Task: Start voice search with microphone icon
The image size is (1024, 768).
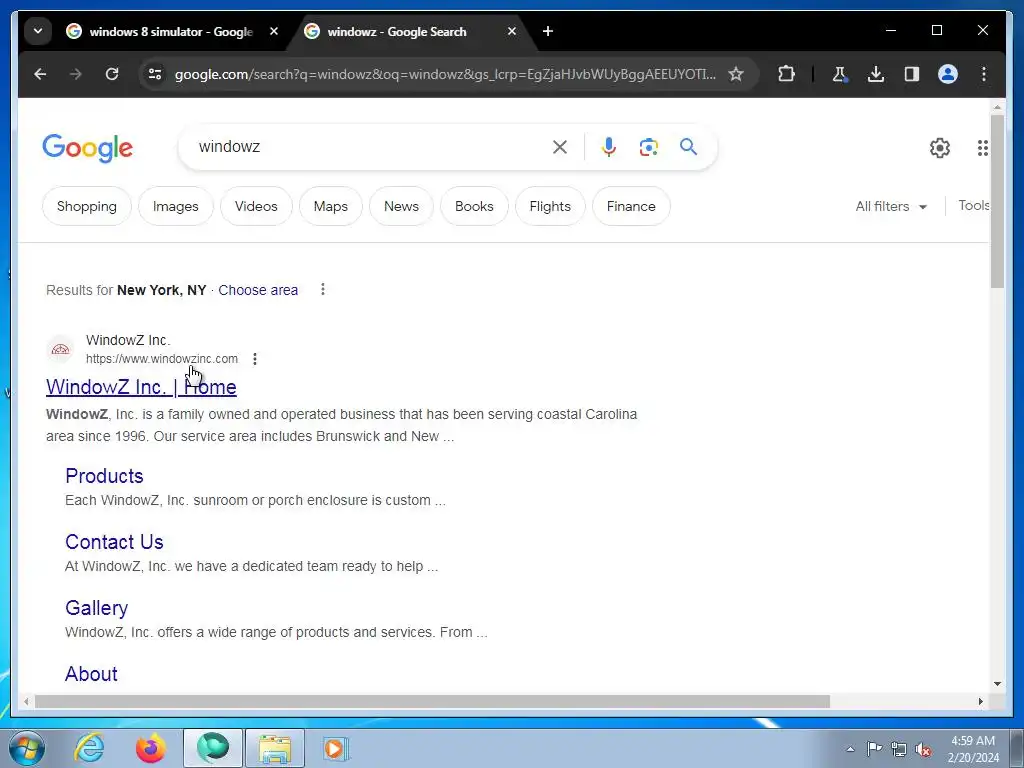Action: (x=609, y=147)
